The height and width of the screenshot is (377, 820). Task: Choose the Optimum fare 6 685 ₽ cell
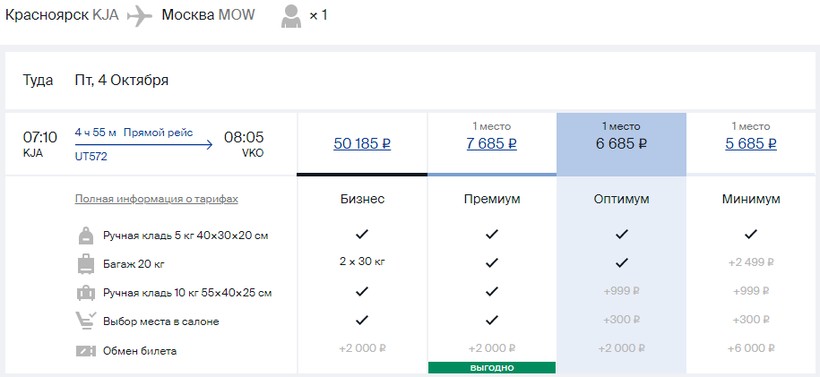point(621,144)
